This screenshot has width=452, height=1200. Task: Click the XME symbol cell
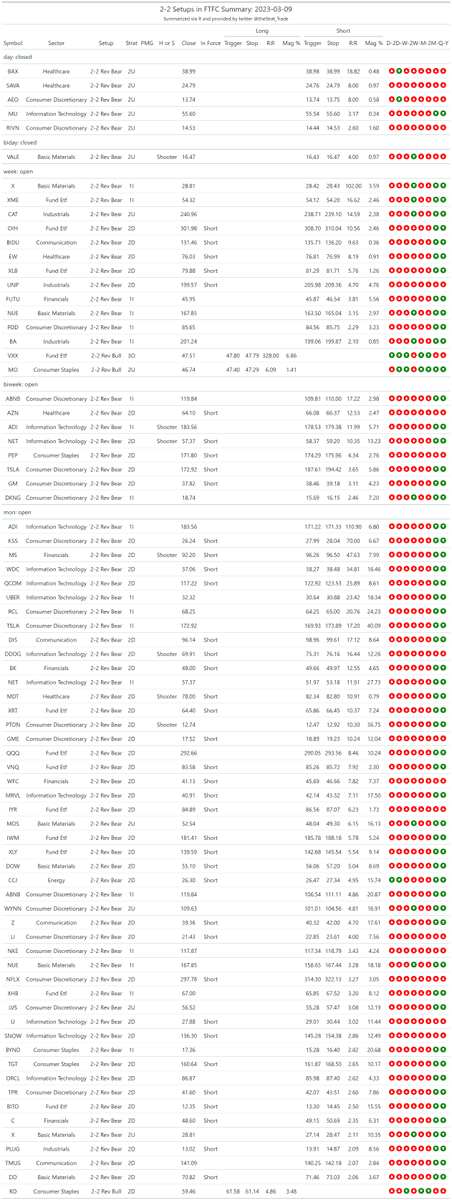(x=13, y=200)
